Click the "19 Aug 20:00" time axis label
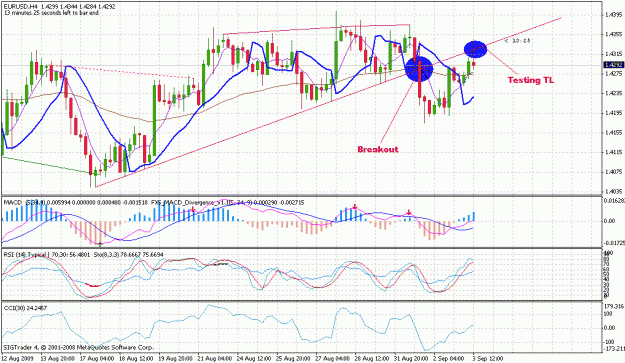The image size is (625, 363). click(176, 358)
